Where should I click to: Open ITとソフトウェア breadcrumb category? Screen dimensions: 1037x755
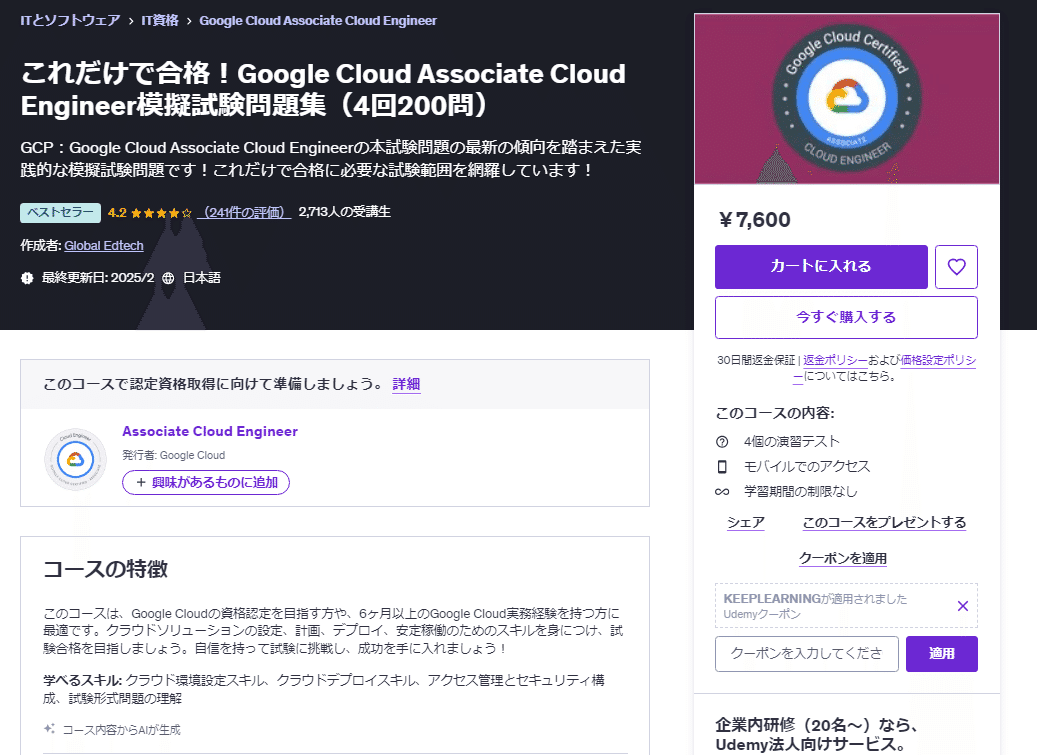tap(70, 20)
